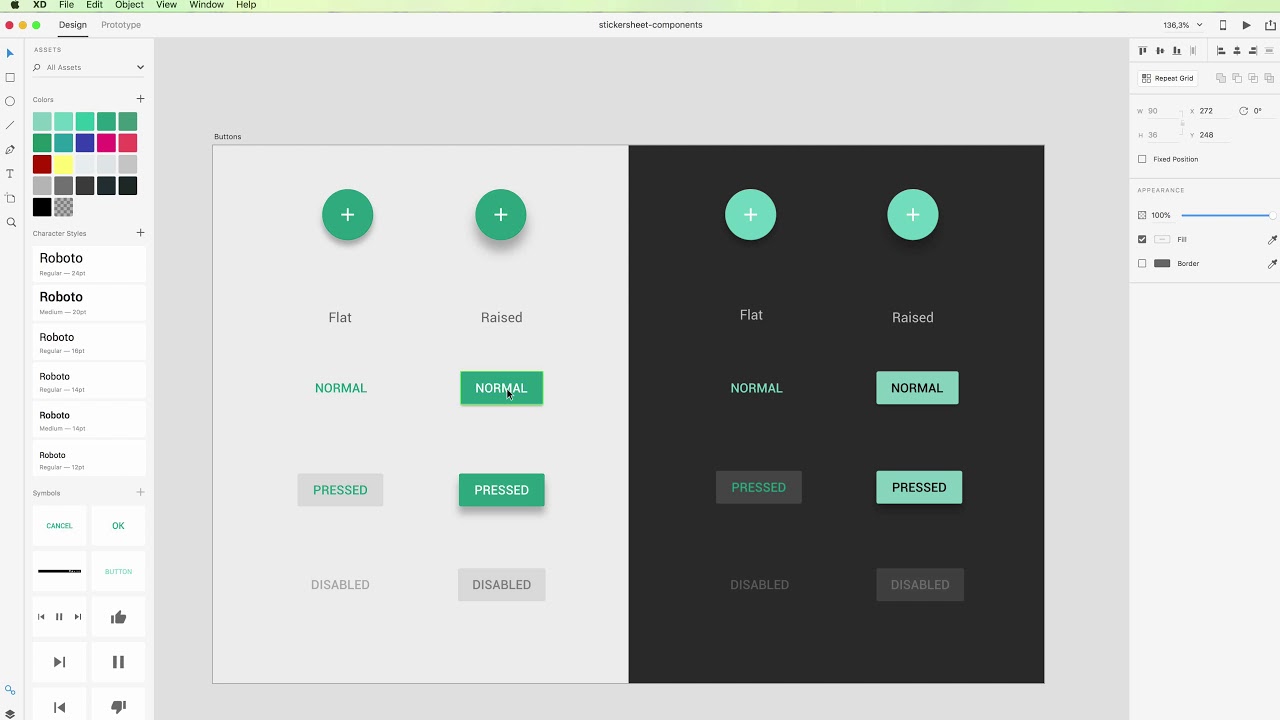This screenshot has height=720, width=1280.
Task: Select the light flat PRESSED button
Action: pyautogui.click(x=340, y=490)
